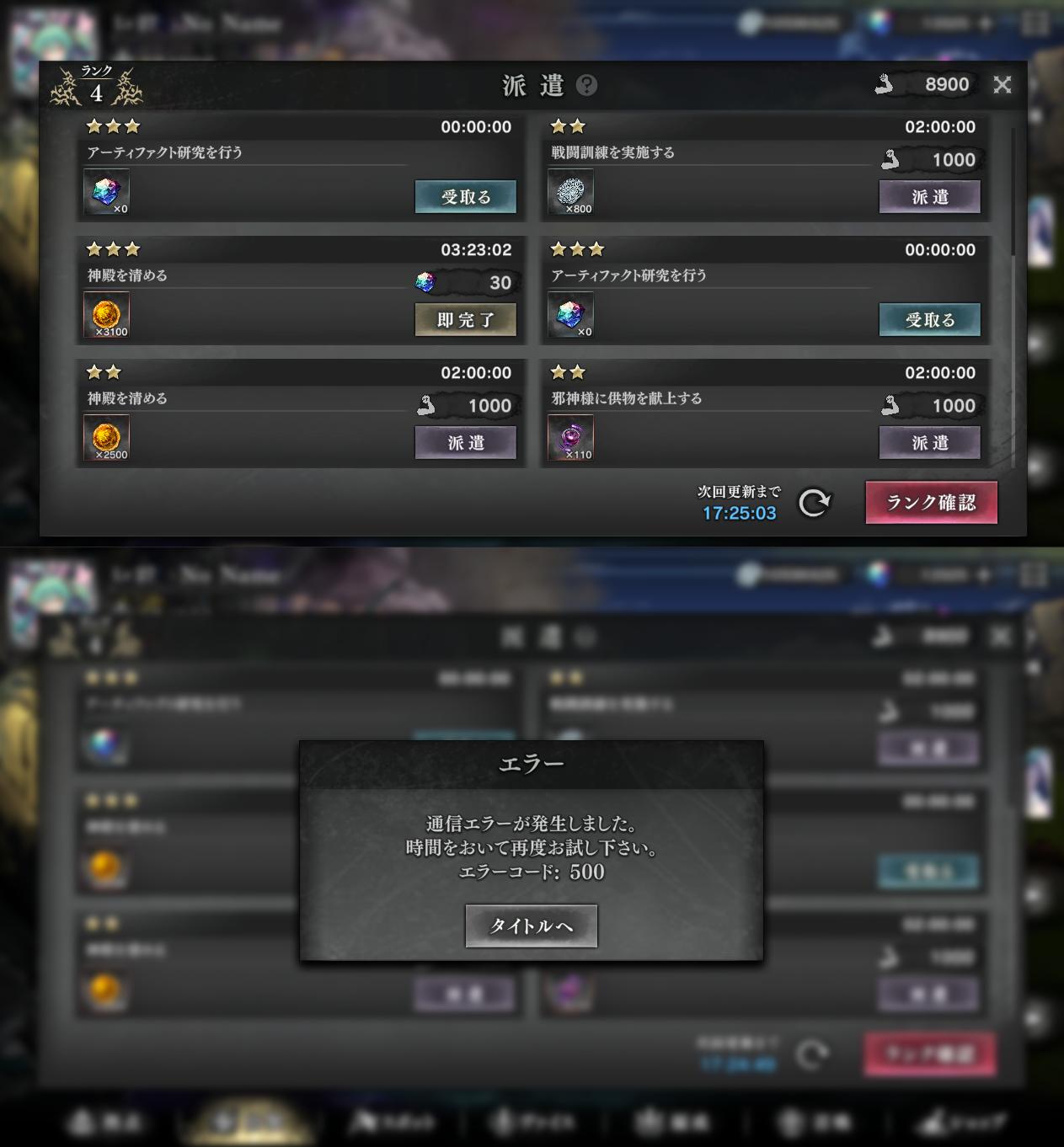Screen dimensions: 1064x1147
Task: Close the 派遣 panel with the X
Action: point(1003,84)
